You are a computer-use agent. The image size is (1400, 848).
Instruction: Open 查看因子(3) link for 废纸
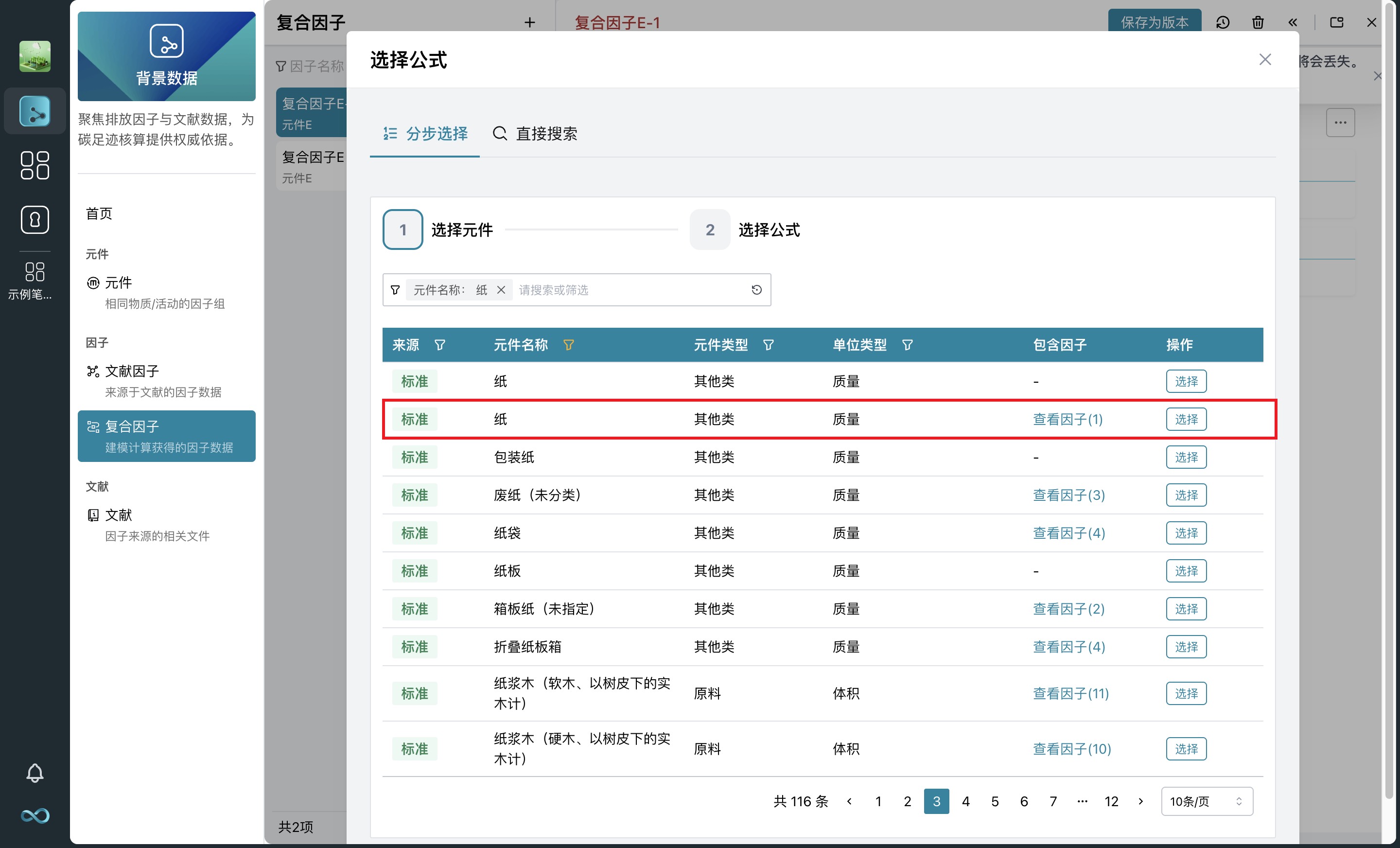(x=1068, y=495)
